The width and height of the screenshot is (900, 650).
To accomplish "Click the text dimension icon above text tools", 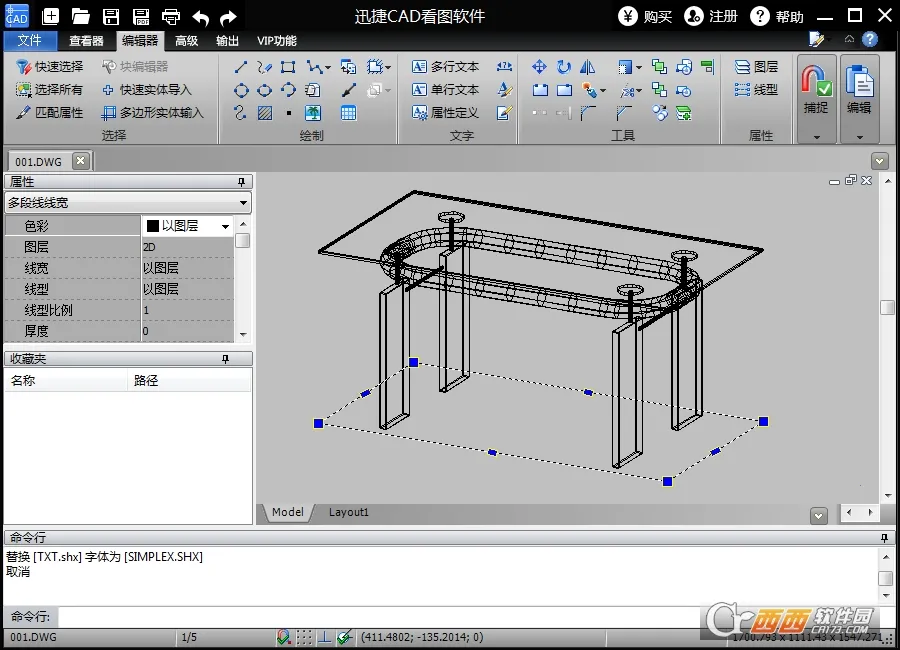I will tap(504, 67).
